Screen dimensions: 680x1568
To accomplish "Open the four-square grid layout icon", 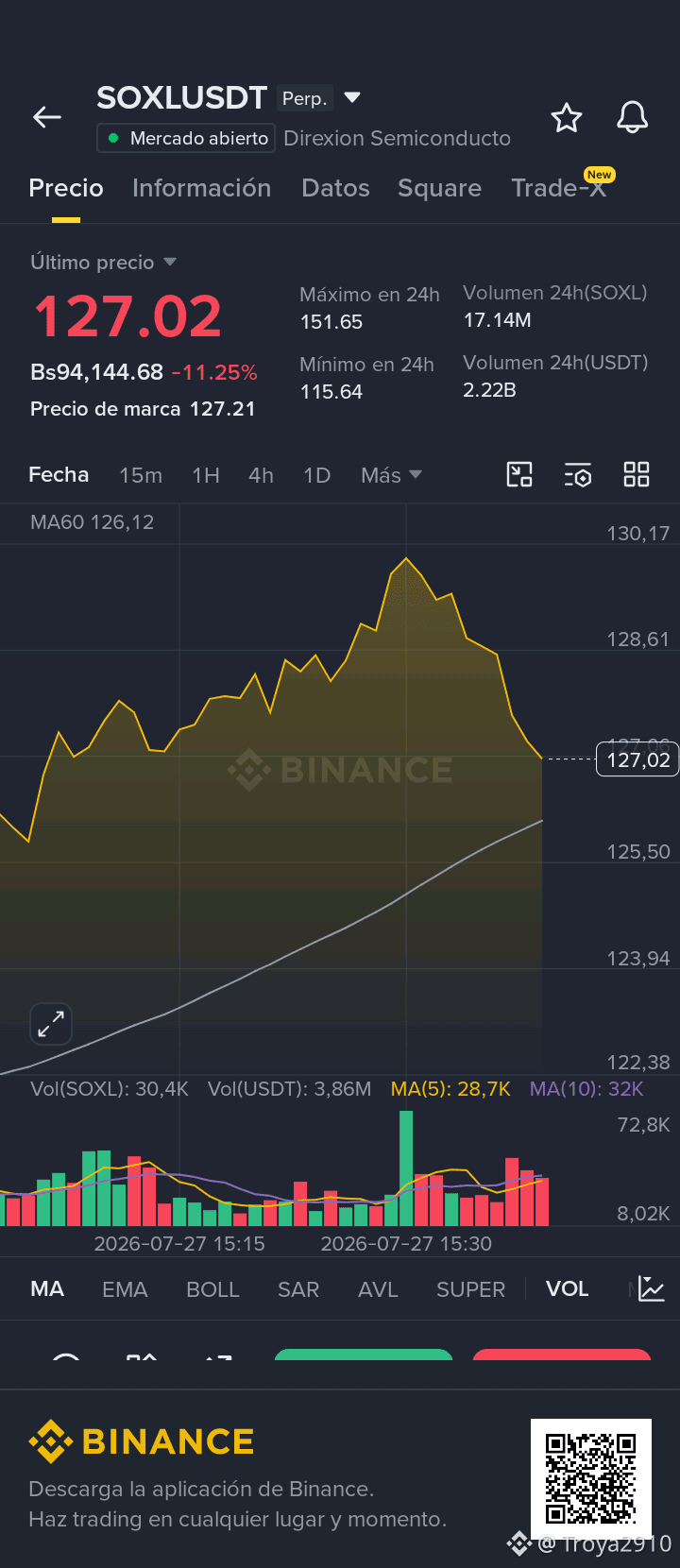I will click(x=637, y=474).
